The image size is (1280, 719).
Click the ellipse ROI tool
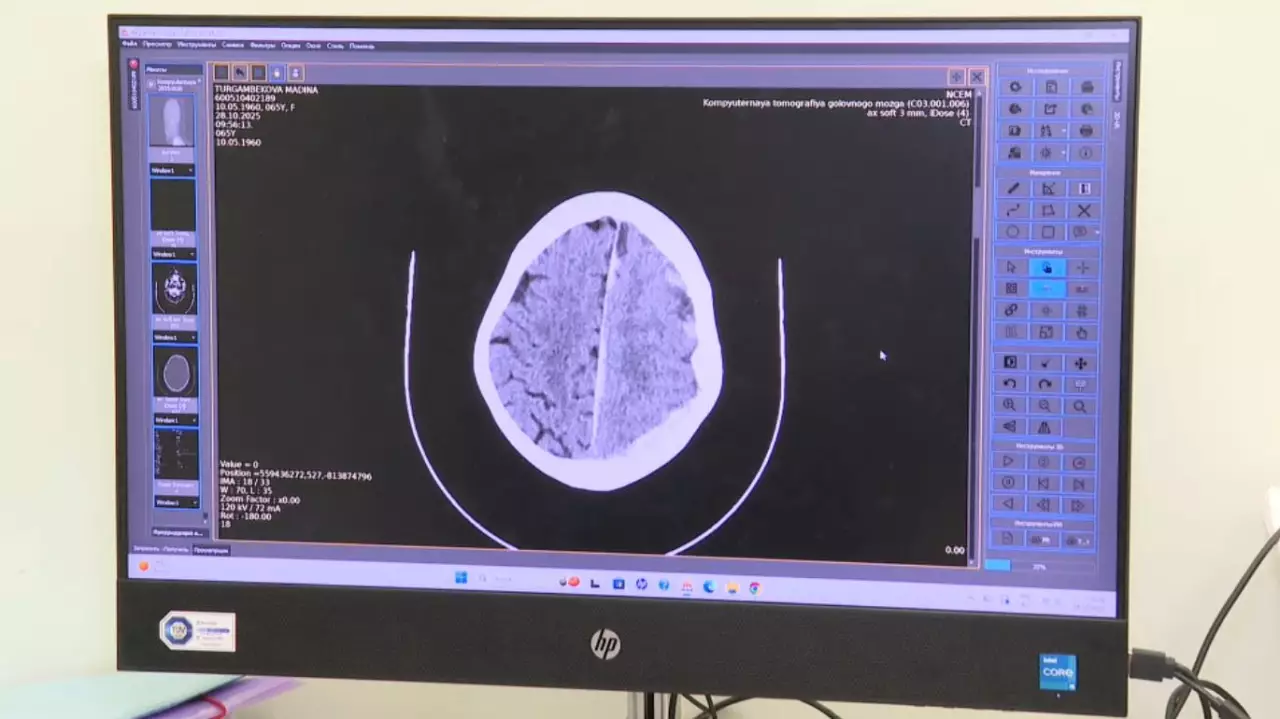[1013, 232]
